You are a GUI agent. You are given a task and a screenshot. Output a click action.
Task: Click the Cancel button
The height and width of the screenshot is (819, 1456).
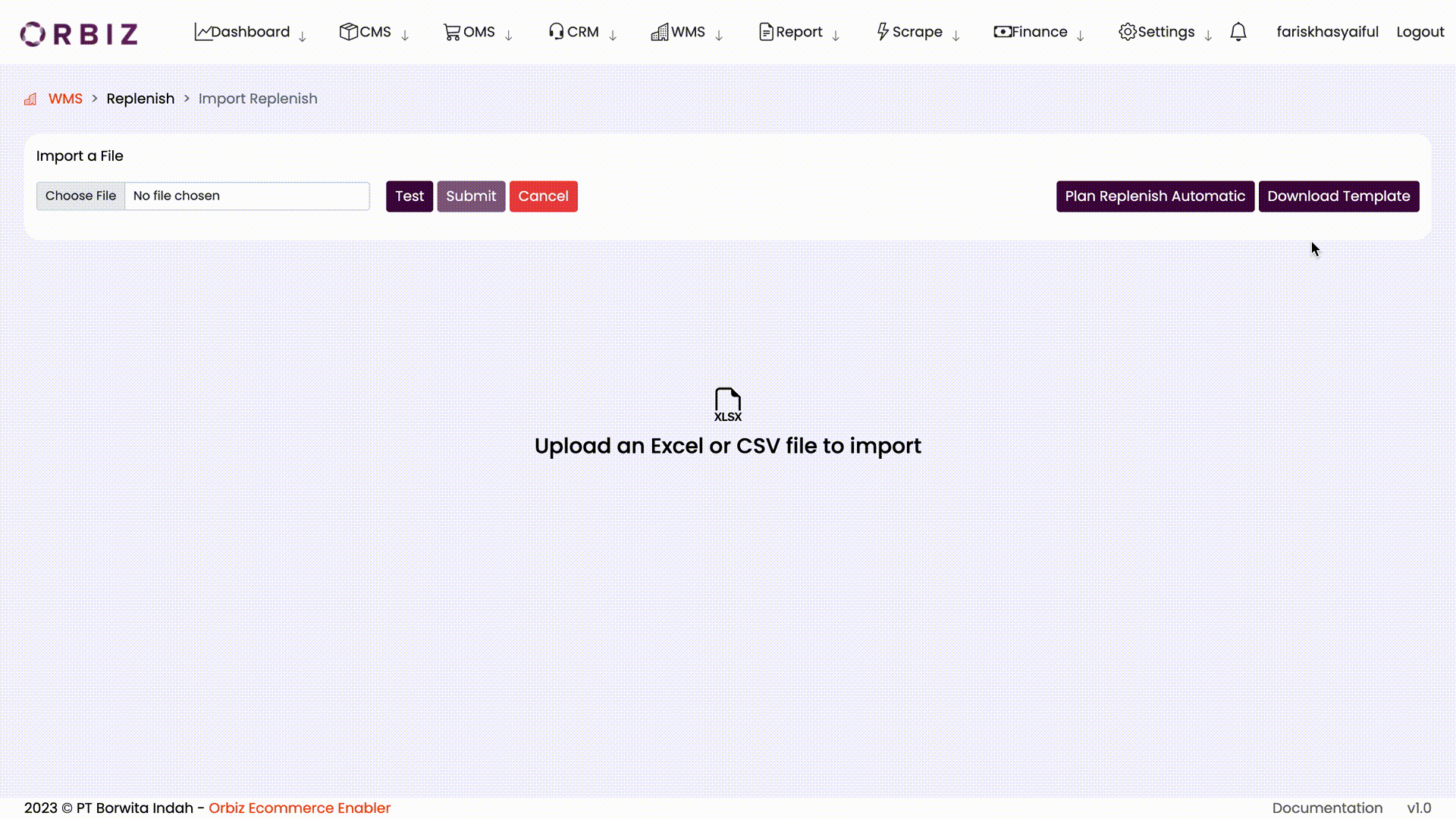point(543,195)
